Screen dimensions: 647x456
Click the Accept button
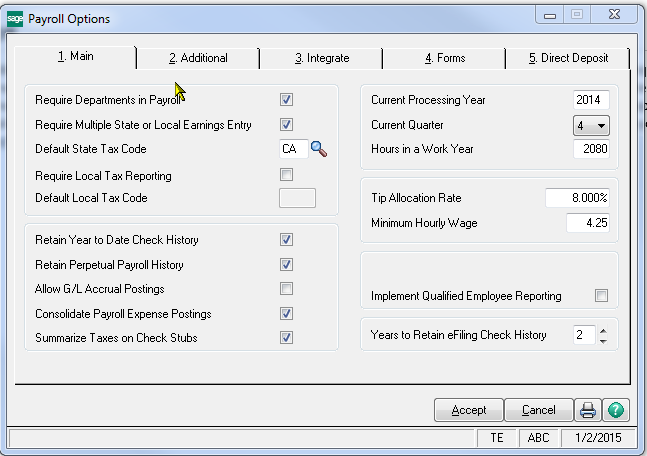pos(468,410)
